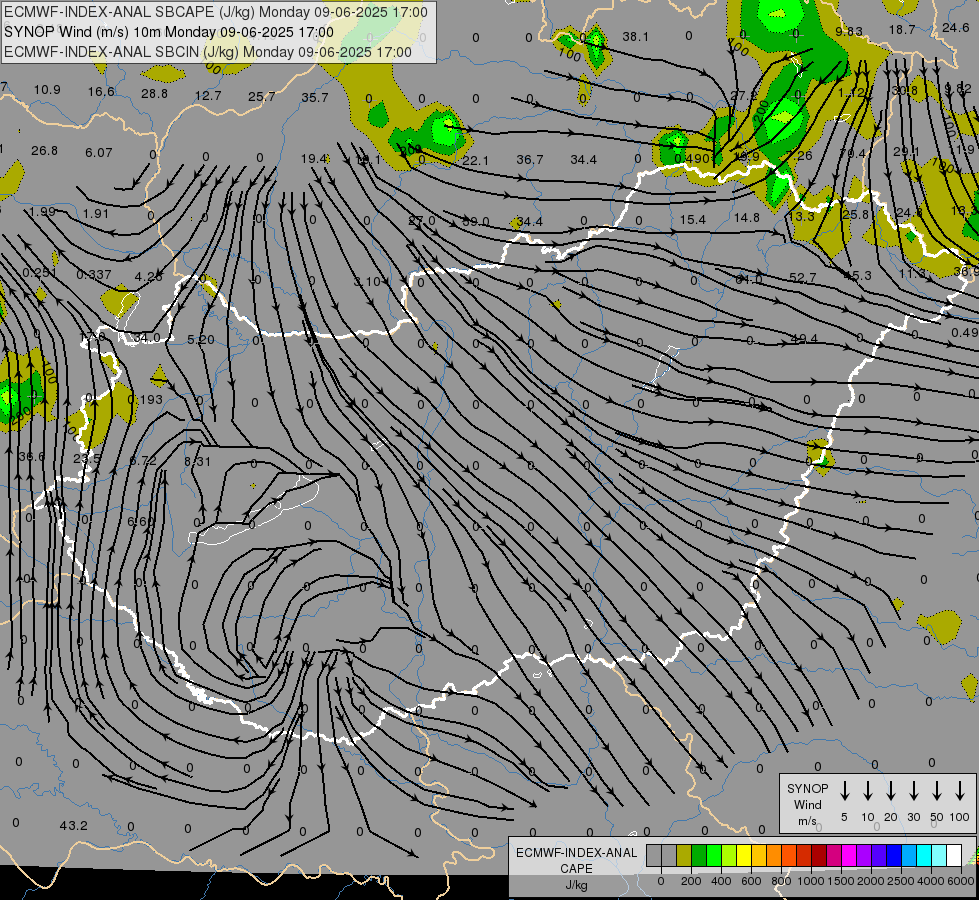Click the '2500' tick label on CAPE scale
979x900 pixels.
coord(900,881)
